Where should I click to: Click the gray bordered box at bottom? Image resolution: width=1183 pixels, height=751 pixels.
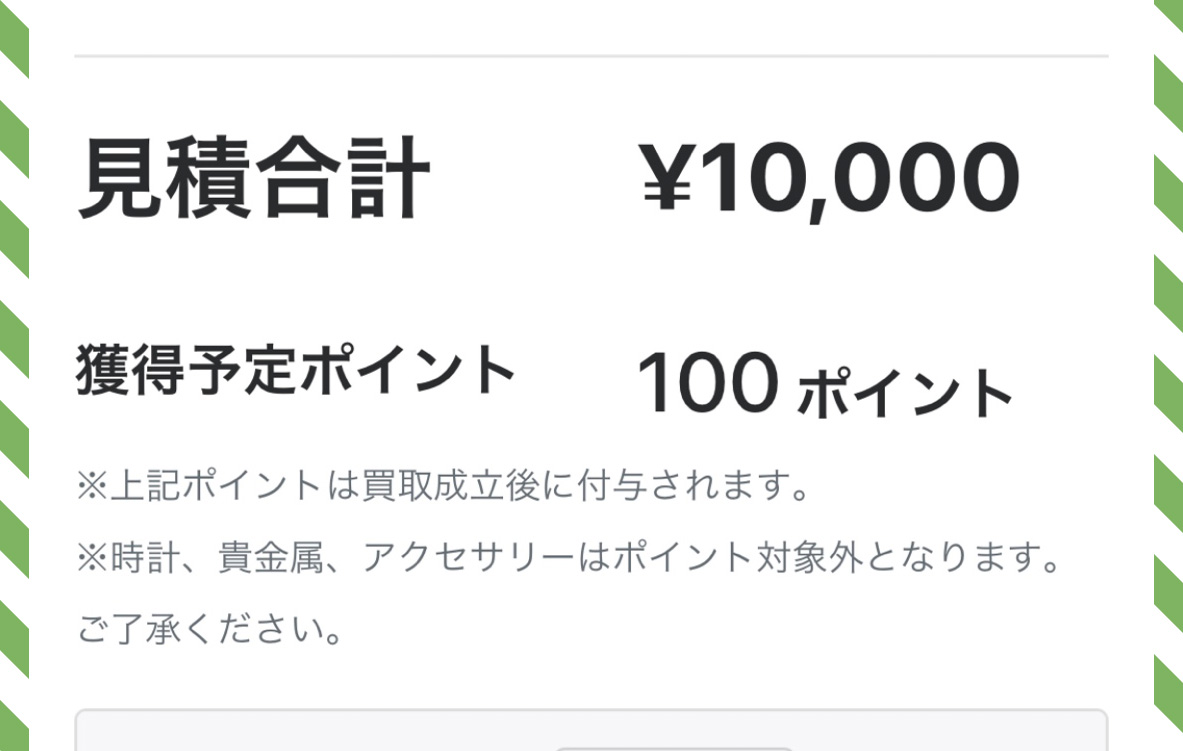pos(592,730)
